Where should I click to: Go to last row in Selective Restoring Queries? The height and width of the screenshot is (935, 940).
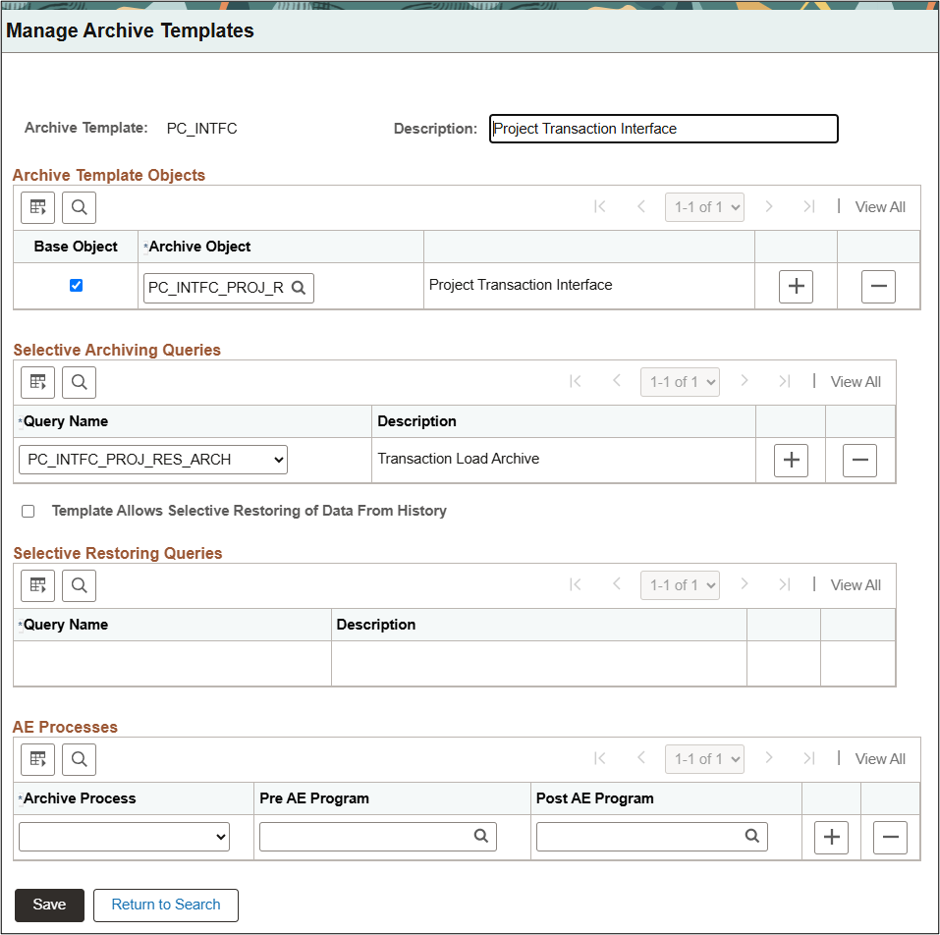(x=784, y=584)
